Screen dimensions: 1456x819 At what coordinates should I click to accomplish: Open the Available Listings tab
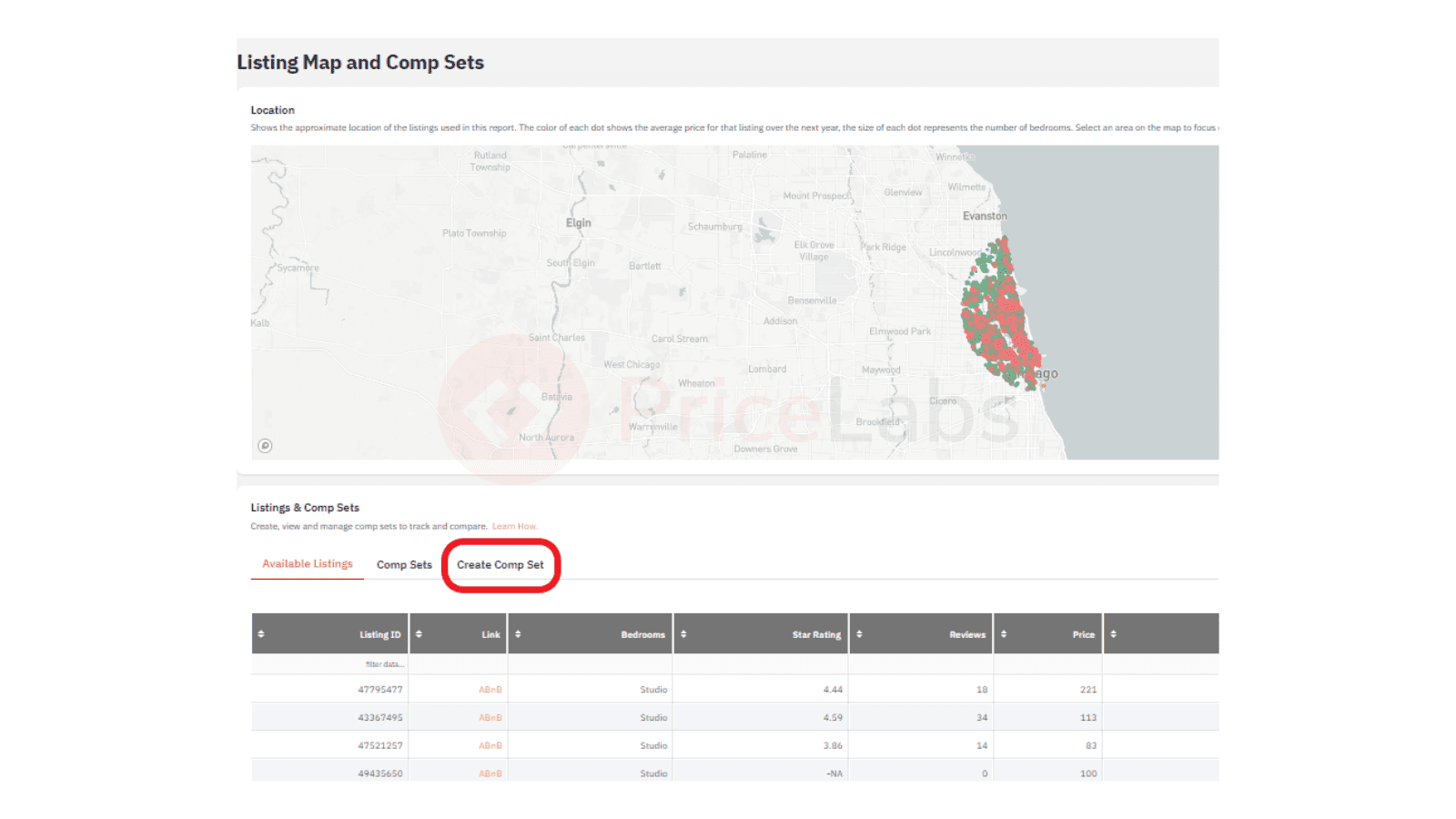[308, 564]
